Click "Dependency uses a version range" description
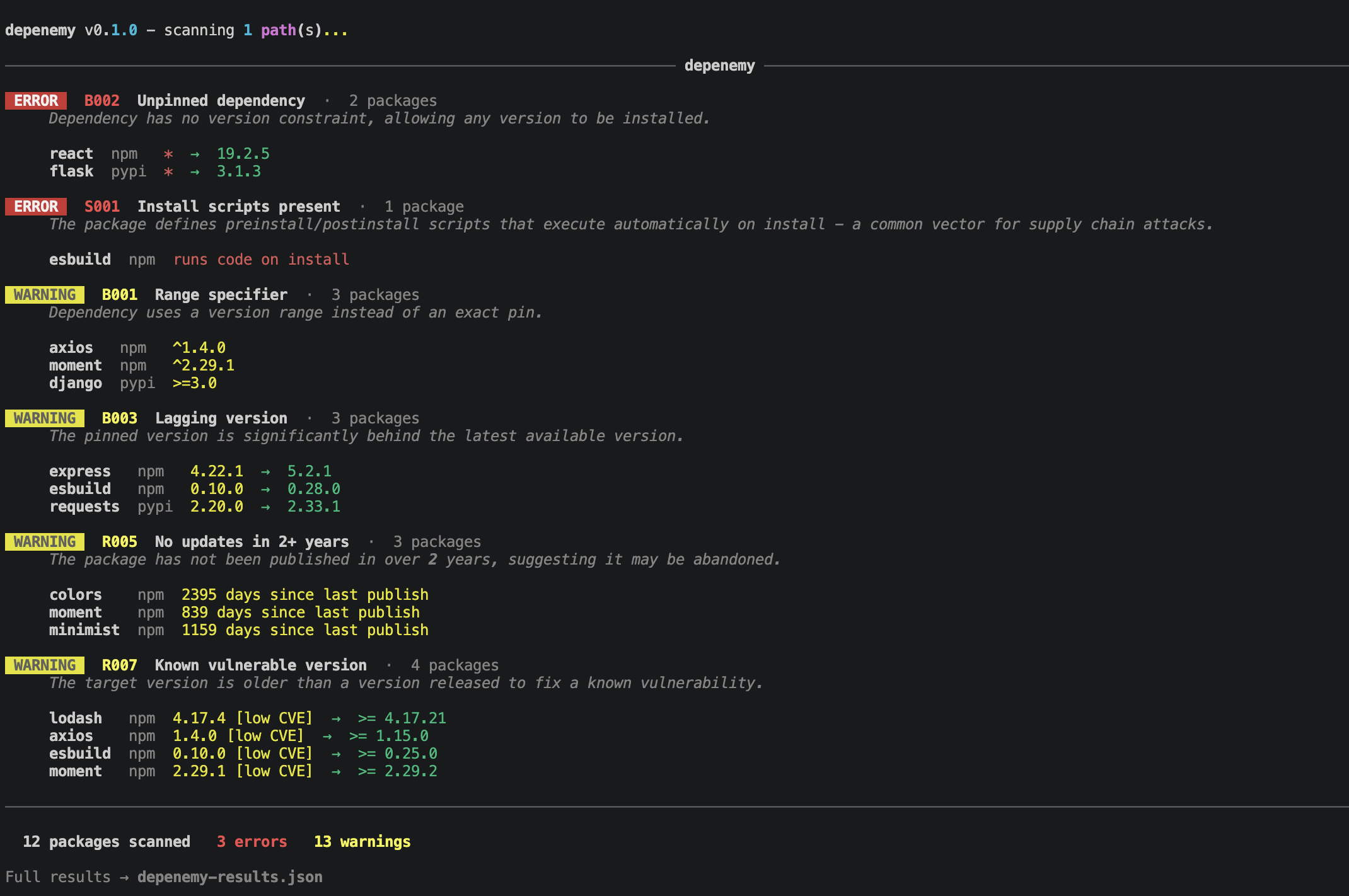 point(296,313)
